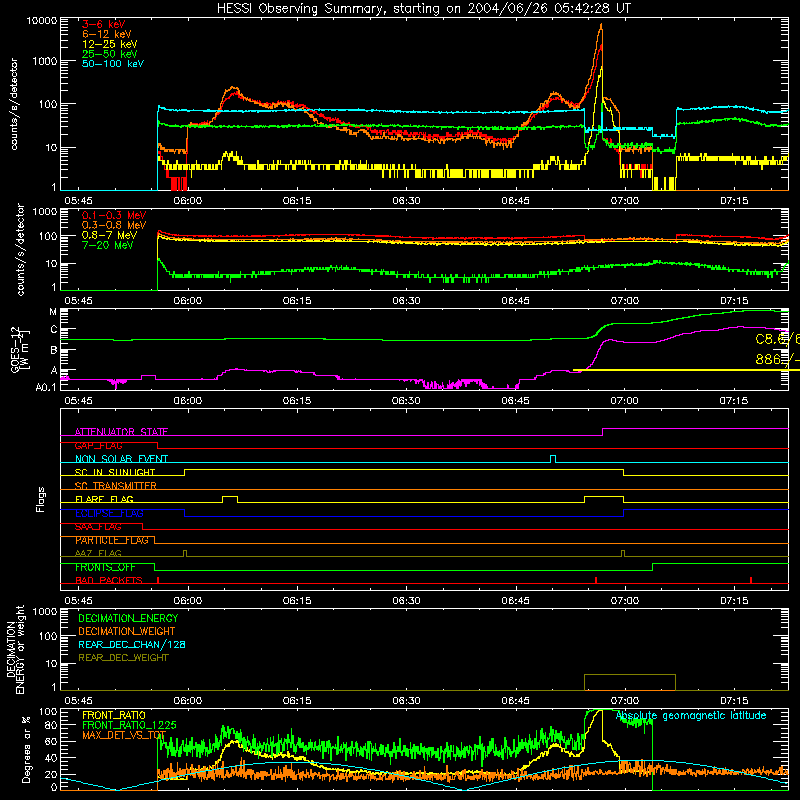The height and width of the screenshot is (800, 800).
Task: Click the MAX_DET_VS_TOT legend label
Action: pyautogui.click(x=124, y=735)
